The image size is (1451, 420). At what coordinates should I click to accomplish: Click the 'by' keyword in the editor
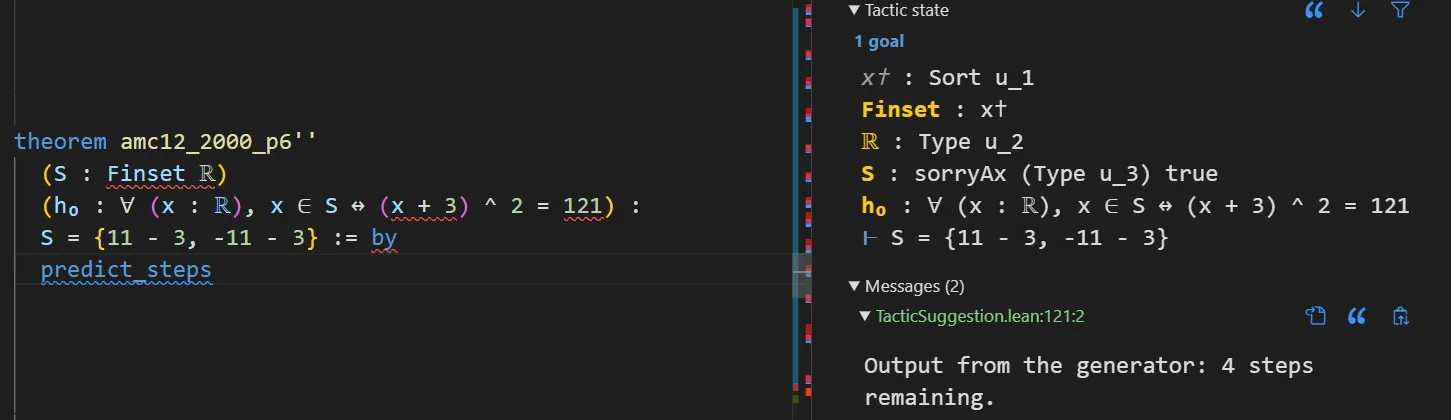384,239
